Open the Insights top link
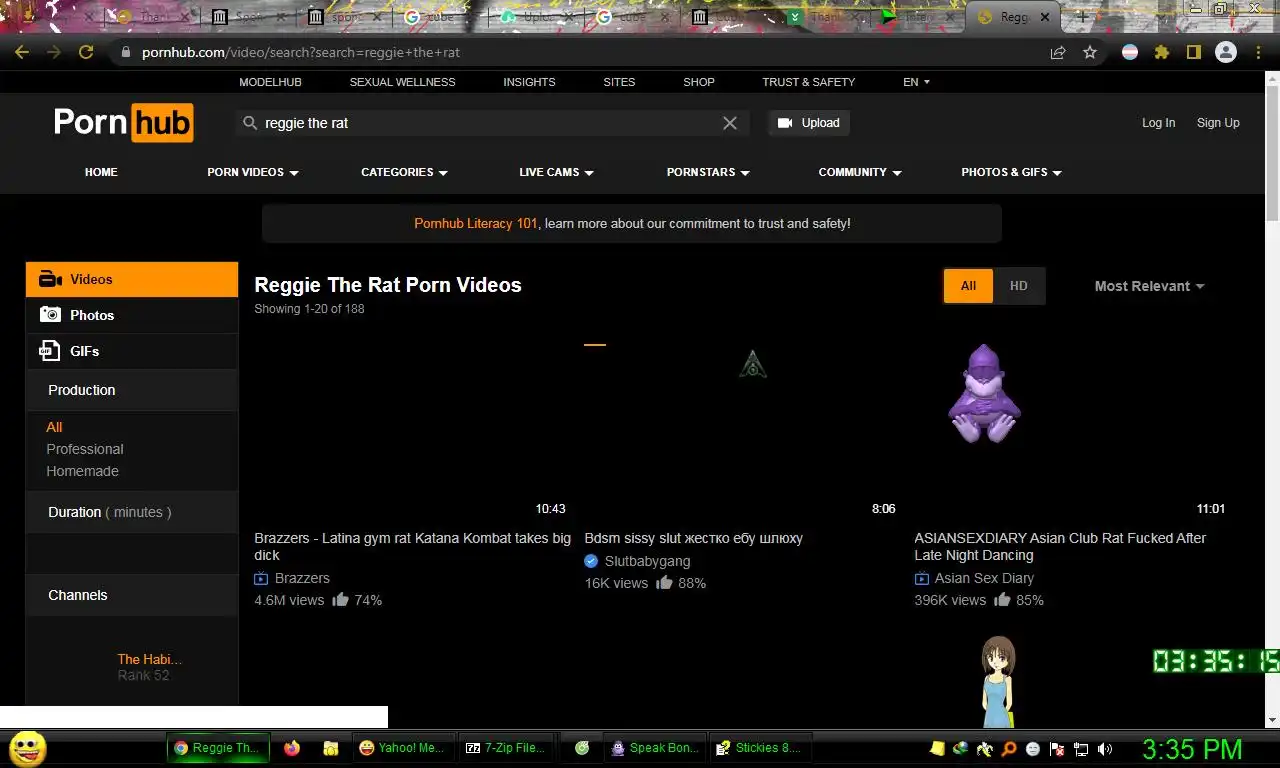 (x=529, y=82)
